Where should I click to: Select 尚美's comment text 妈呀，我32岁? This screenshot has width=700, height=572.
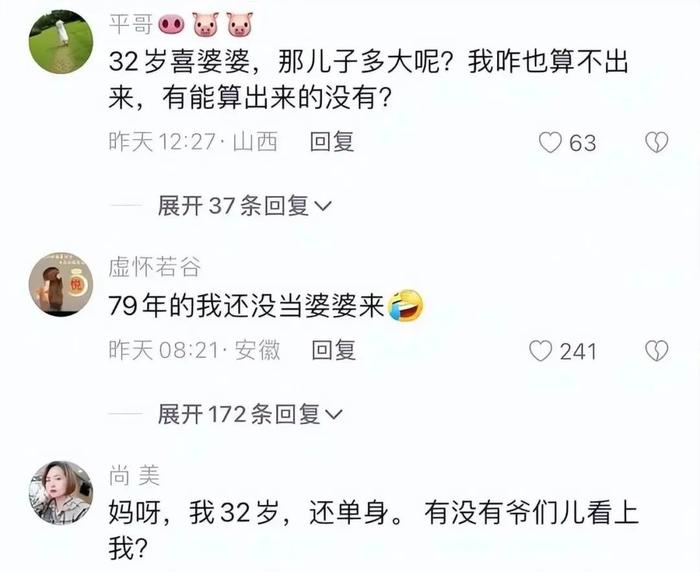pos(374,530)
